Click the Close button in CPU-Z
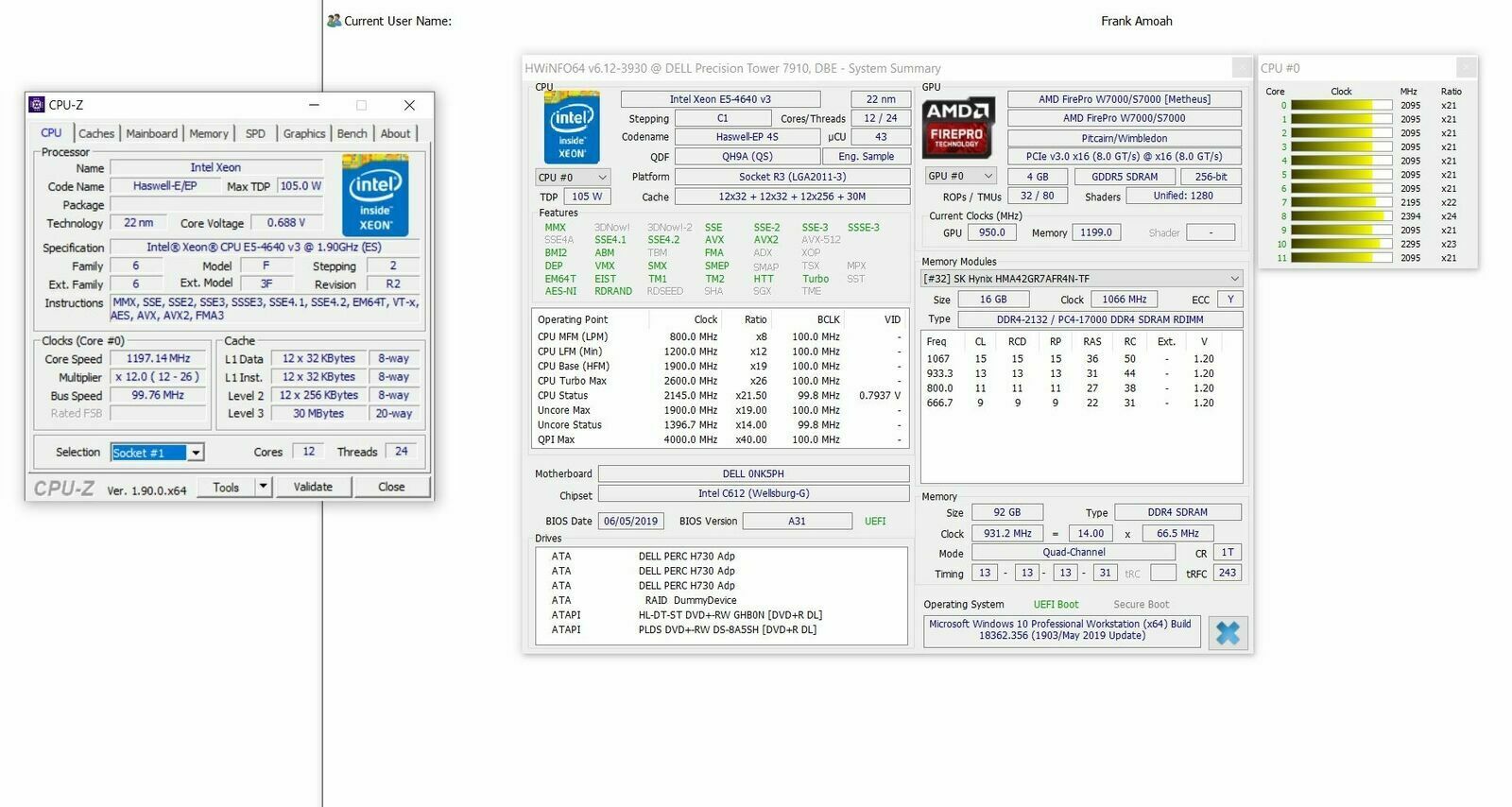Image resolution: width=1512 pixels, height=807 pixels. [391, 488]
